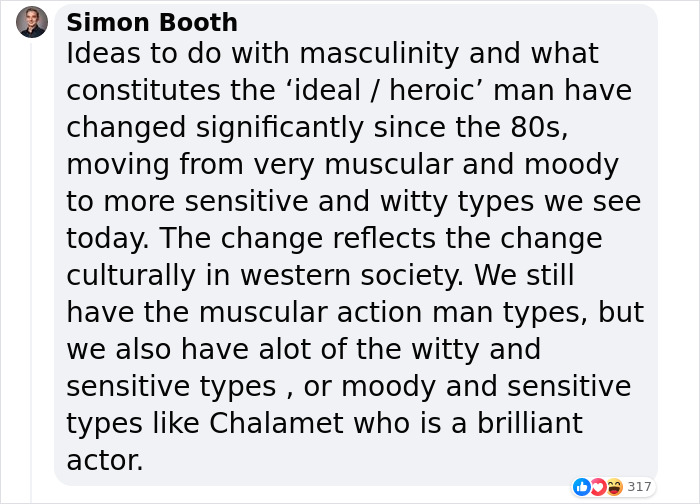Click the word 'alot' in the comment
Screen dimensions: 700x504
point(284,349)
